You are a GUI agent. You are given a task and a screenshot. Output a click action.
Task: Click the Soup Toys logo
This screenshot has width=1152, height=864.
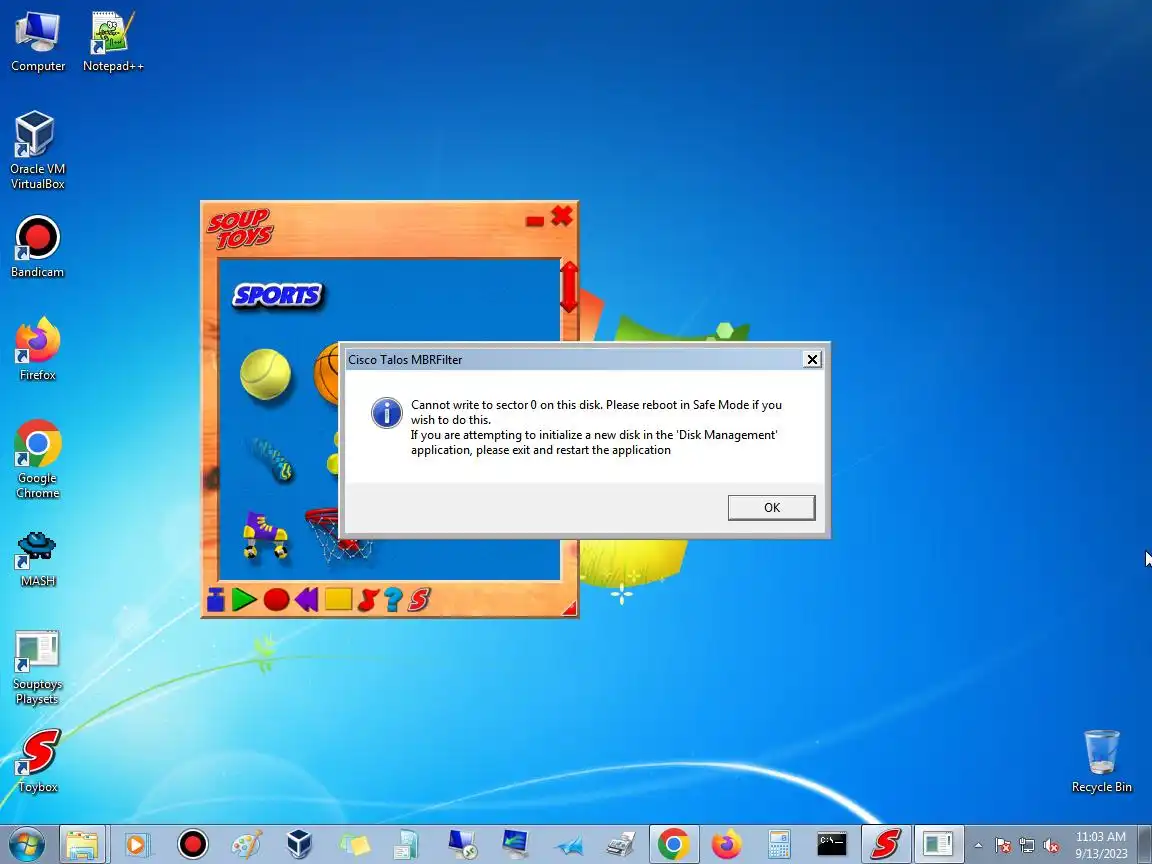click(x=240, y=229)
